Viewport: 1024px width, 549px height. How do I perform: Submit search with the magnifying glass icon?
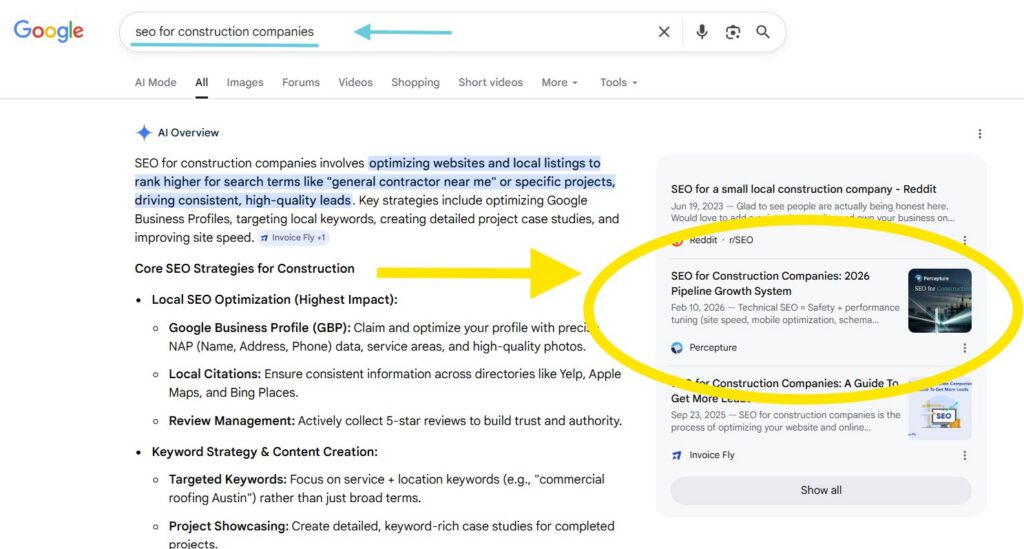click(x=763, y=31)
